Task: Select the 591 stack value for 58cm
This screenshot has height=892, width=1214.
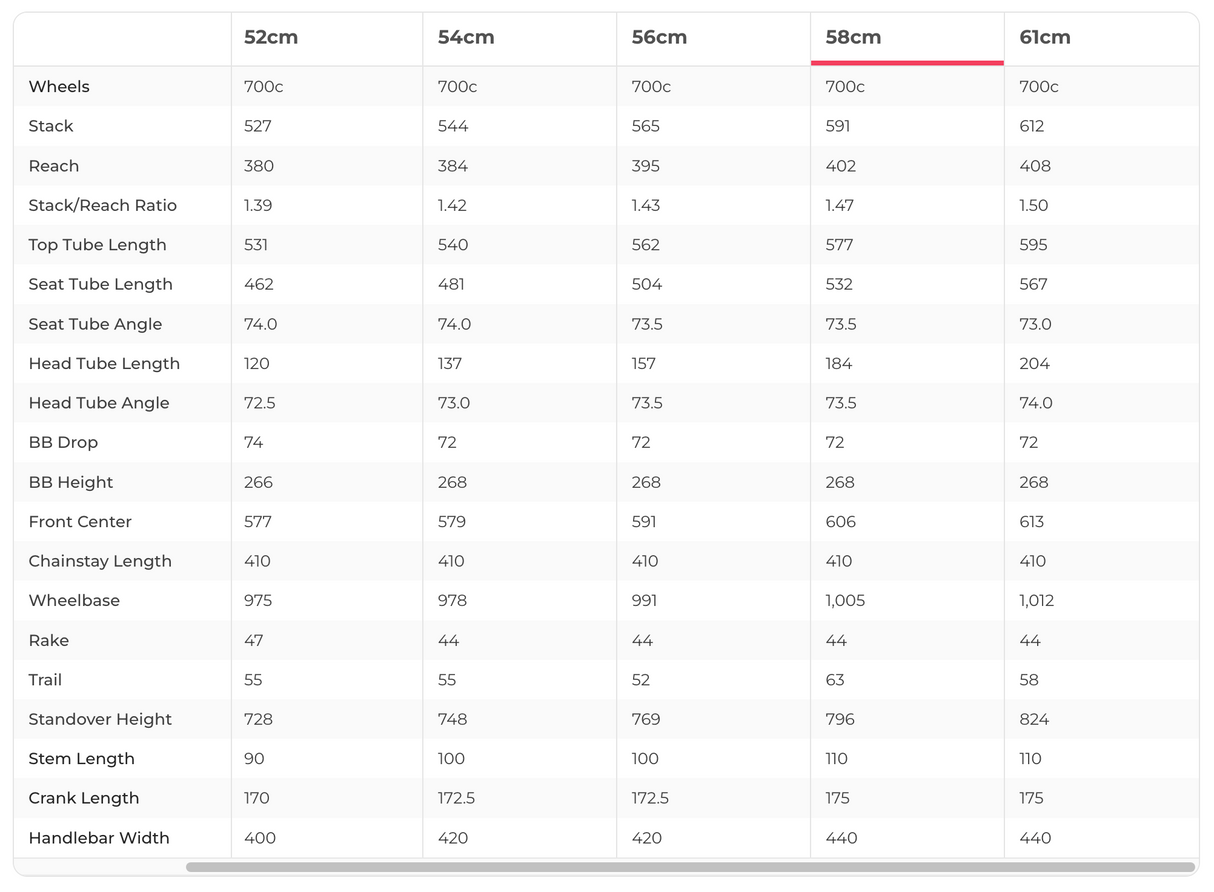Action: [x=839, y=126]
